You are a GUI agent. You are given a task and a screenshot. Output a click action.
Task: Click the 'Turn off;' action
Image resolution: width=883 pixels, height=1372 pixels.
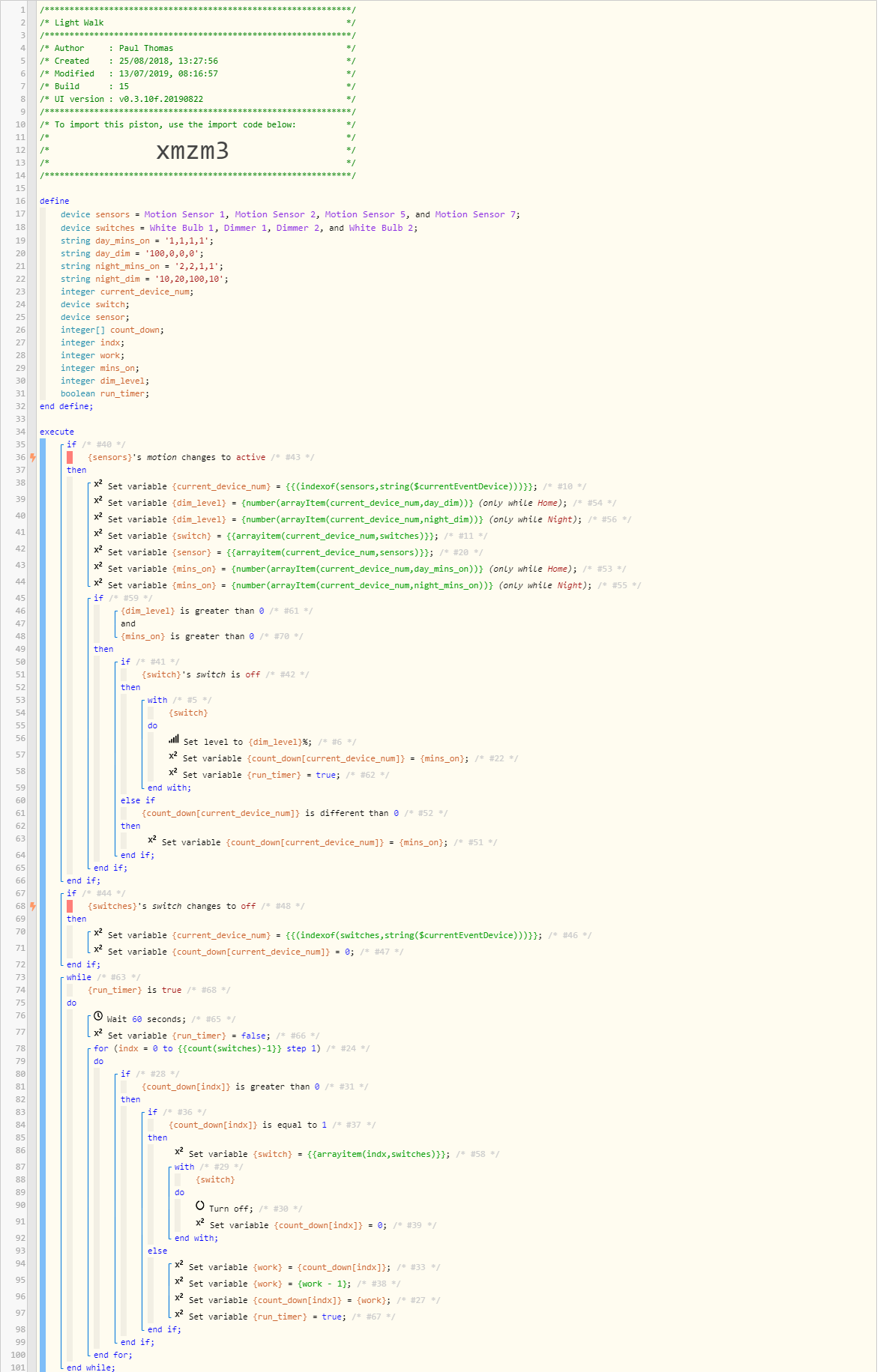pyautogui.click(x=231, y=1209)
